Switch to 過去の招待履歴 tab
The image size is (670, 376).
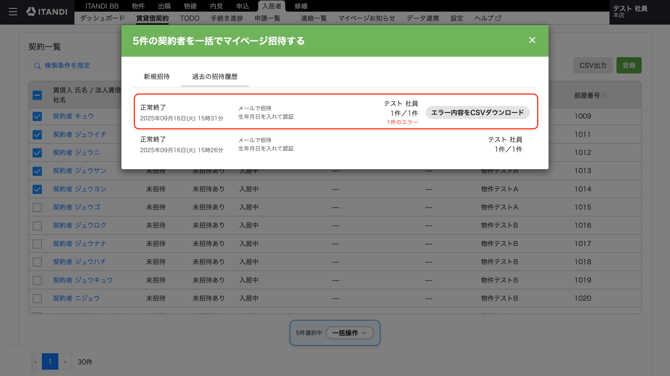(x=215, y=76)
